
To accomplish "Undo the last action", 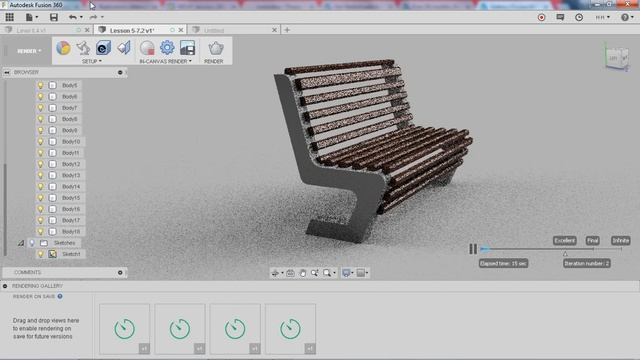I will [x=73, y=17].
